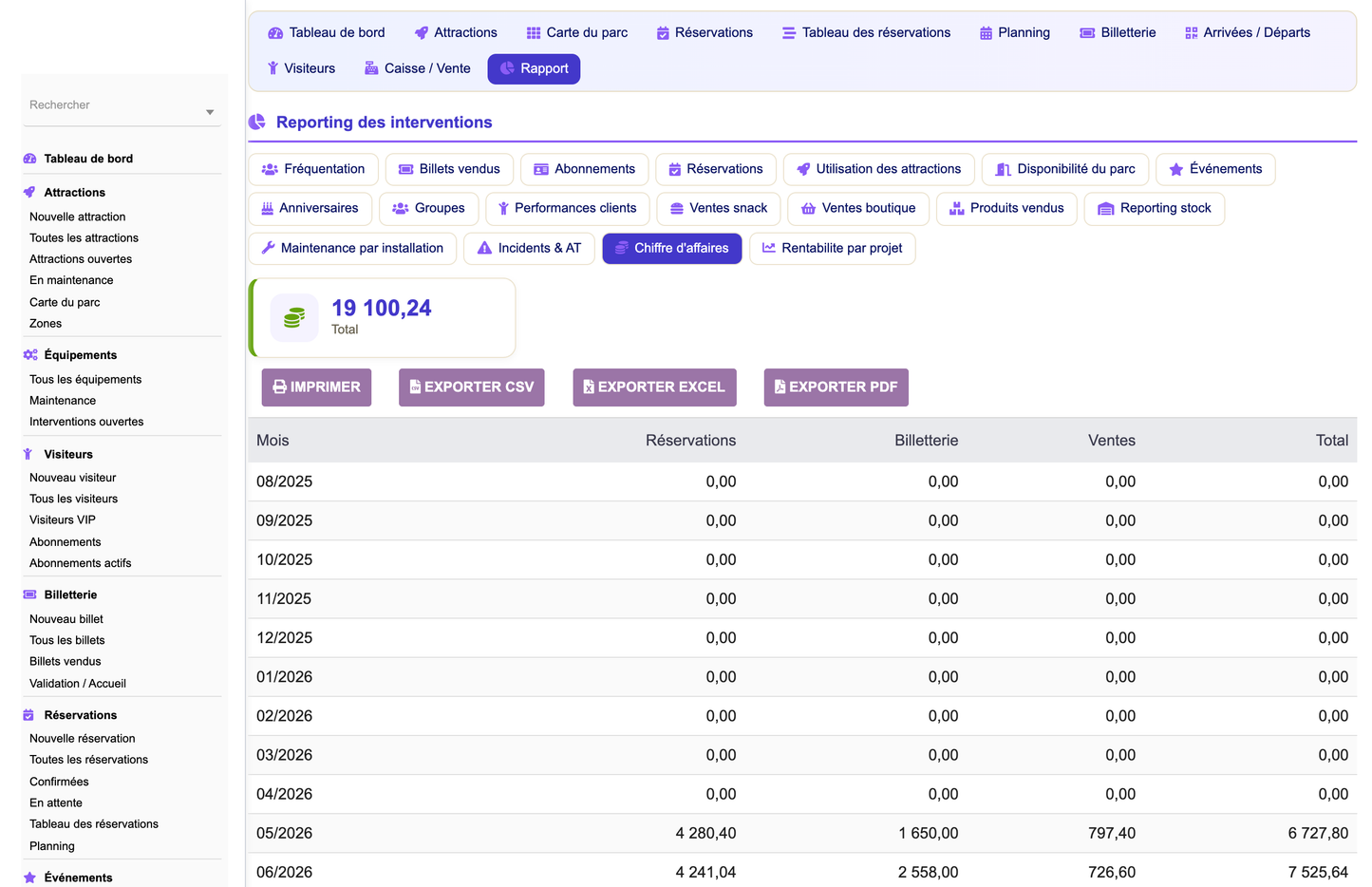Viewport: 1372px width, 887px height.
Task: Click the Mois column header
Action: point(273,441)
